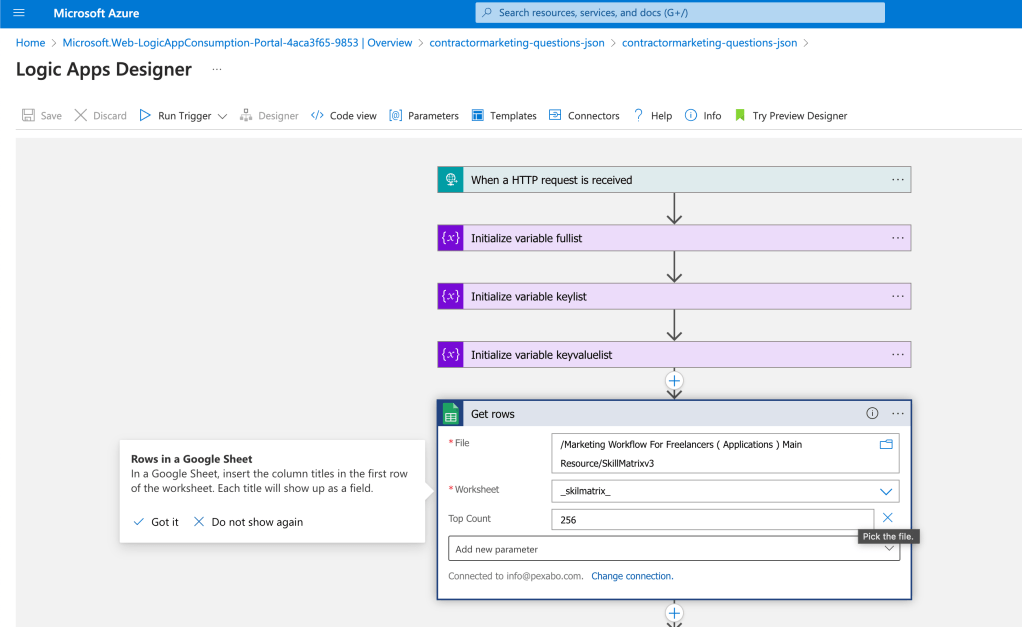Expand 'Initialize variable fullist' step
This screenshot has height=627, width=1022.
[x=674, y=238]
